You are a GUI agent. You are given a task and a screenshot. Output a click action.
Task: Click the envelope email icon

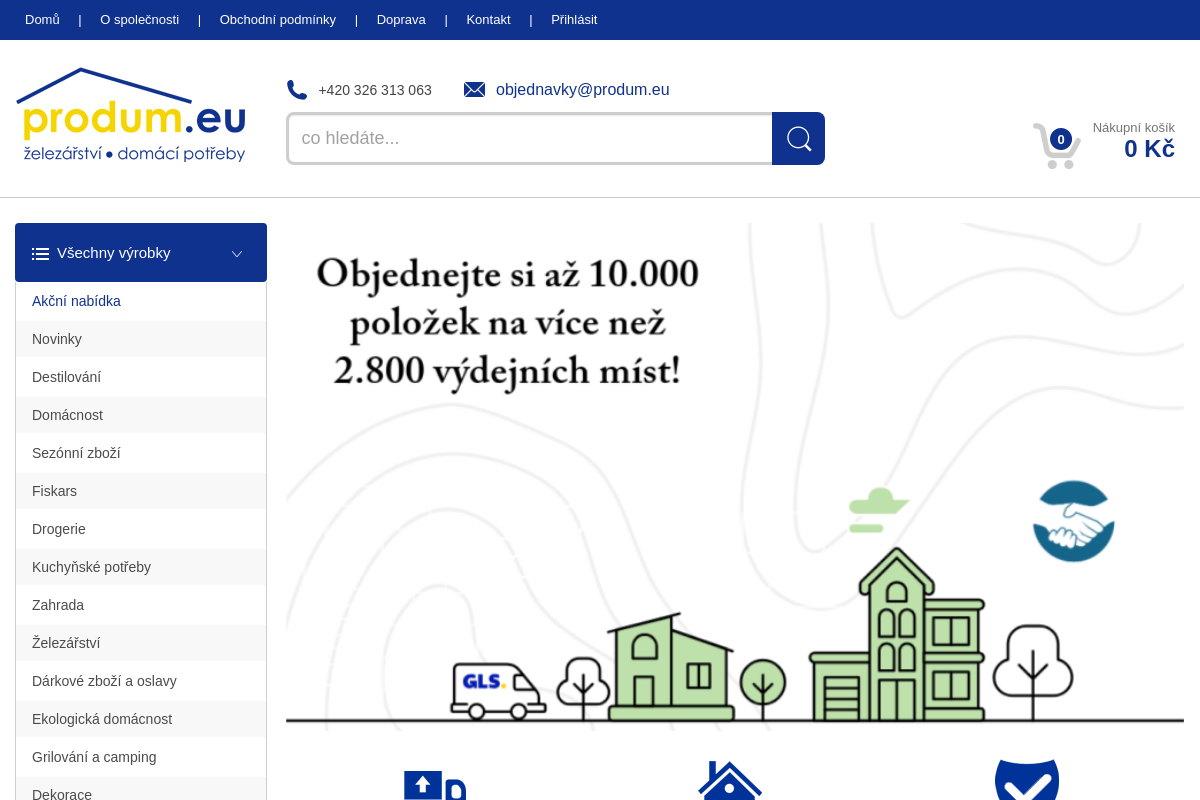tap(474, 89)
